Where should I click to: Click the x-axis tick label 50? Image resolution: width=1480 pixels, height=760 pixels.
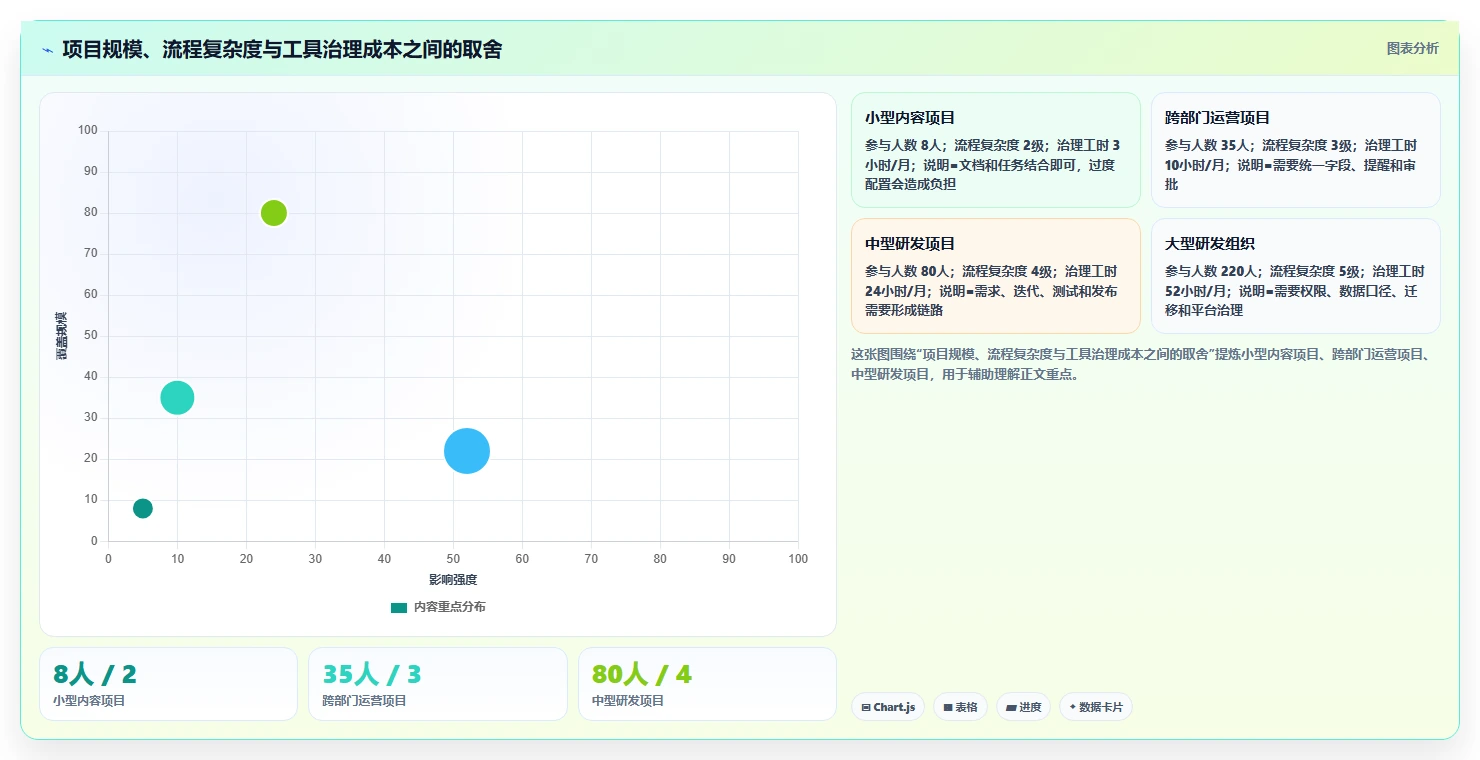453,559
